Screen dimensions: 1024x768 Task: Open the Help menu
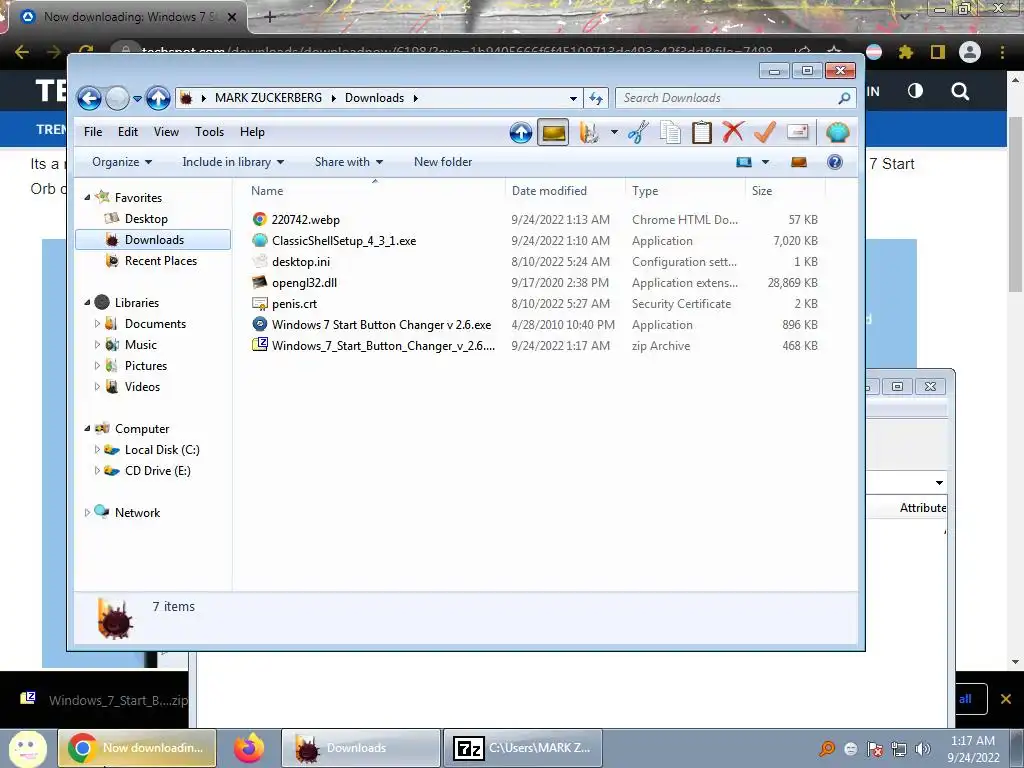(x=252, y=132)
